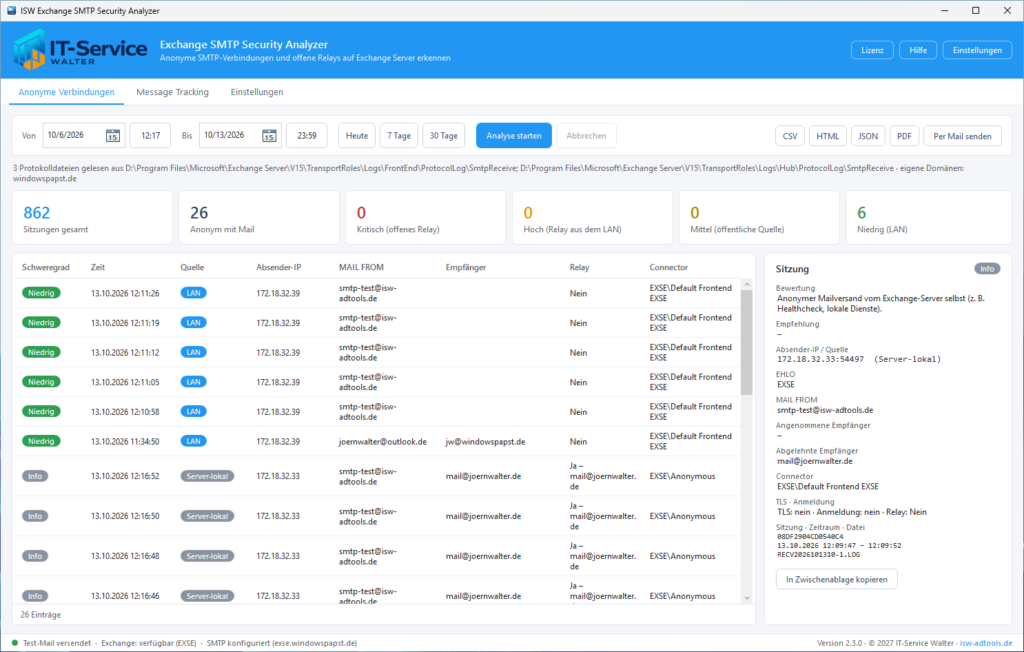Image resolution: width=1024 pixels, height=652 pixels.
Task: Click the Lizenz header button
Action: (x=872, y=50)
